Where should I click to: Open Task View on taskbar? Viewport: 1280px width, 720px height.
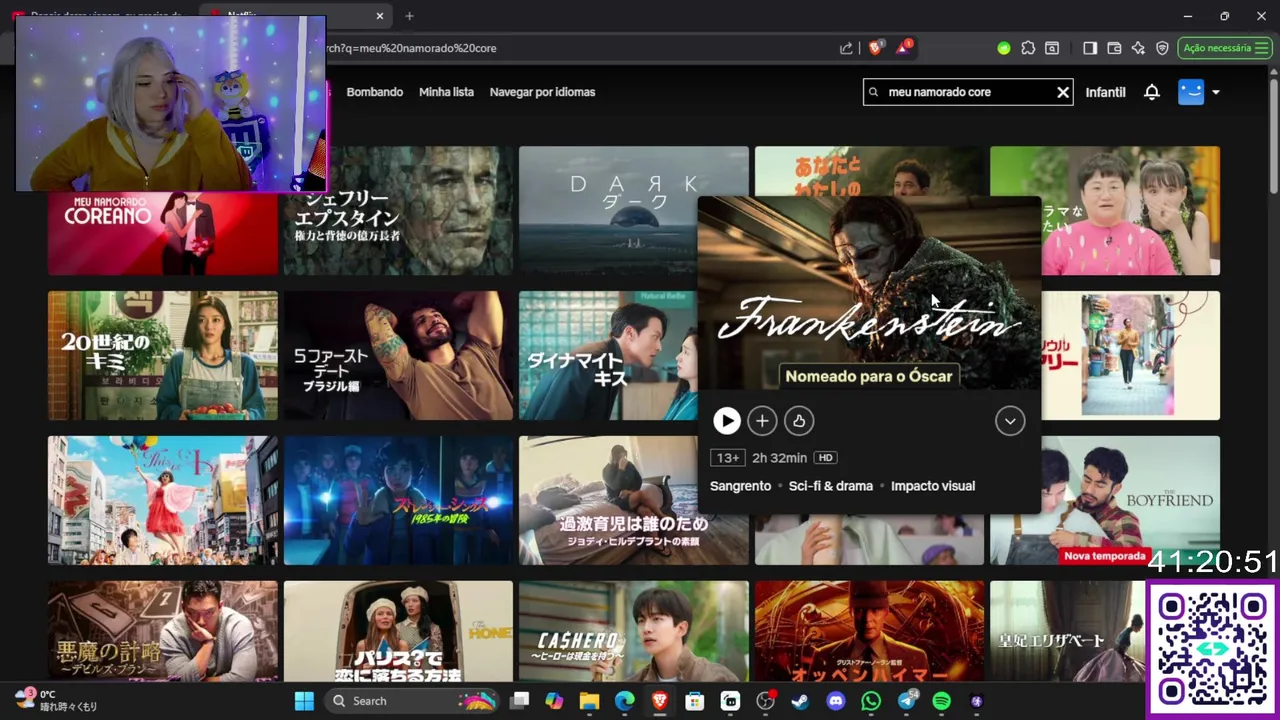[x=519, y=701]
